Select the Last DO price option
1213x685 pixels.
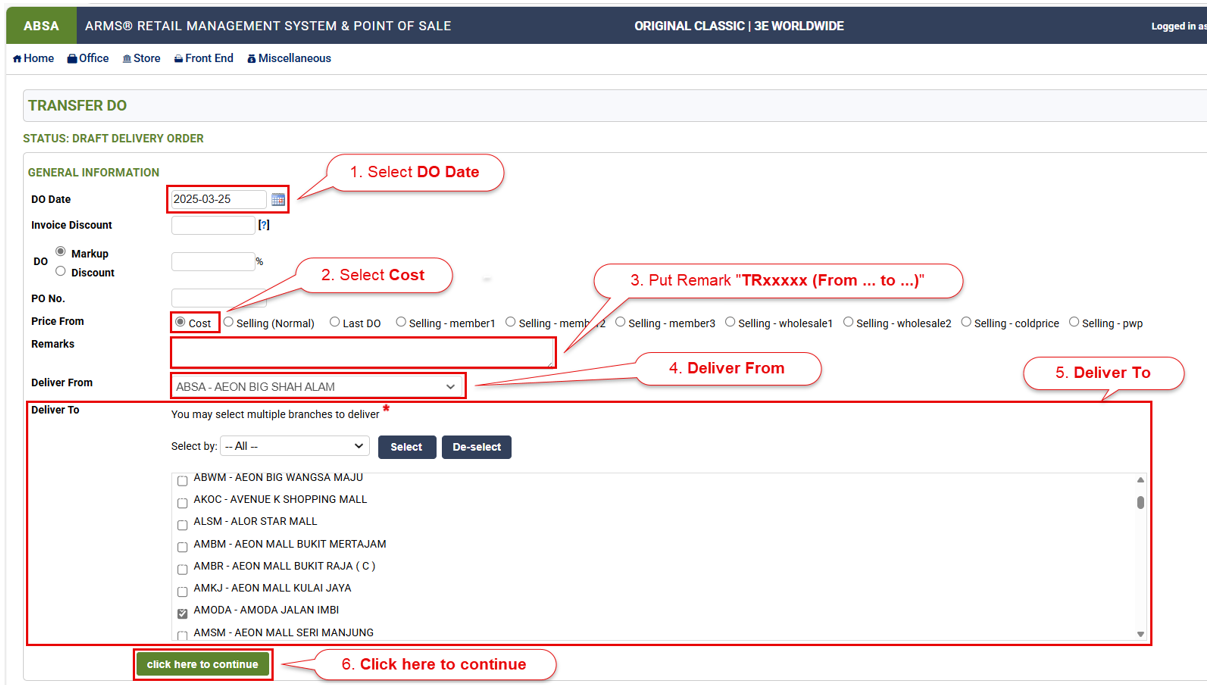[335, 322]
